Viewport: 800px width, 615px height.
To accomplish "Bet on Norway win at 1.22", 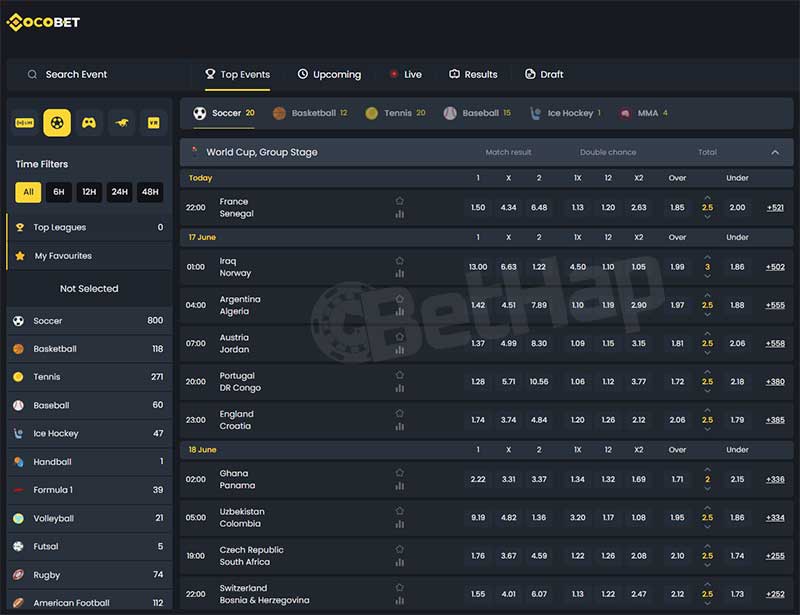I will (x=539, y=267).
